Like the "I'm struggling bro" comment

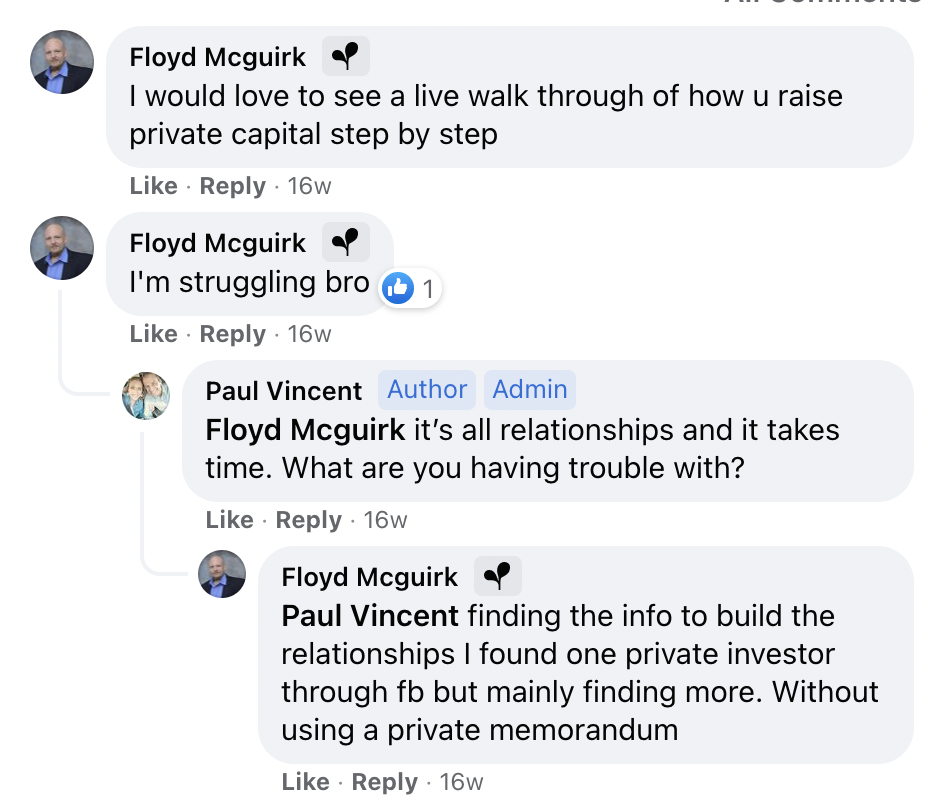[x=153, y=334]
